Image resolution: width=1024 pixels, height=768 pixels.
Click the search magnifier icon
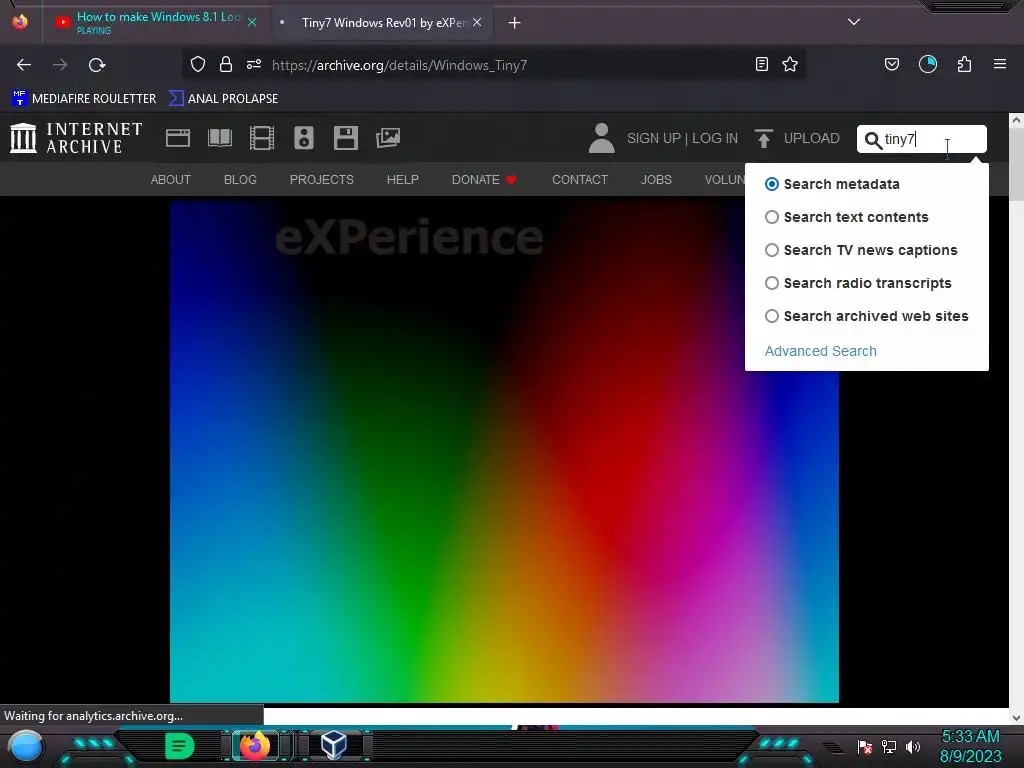[873, 140]
